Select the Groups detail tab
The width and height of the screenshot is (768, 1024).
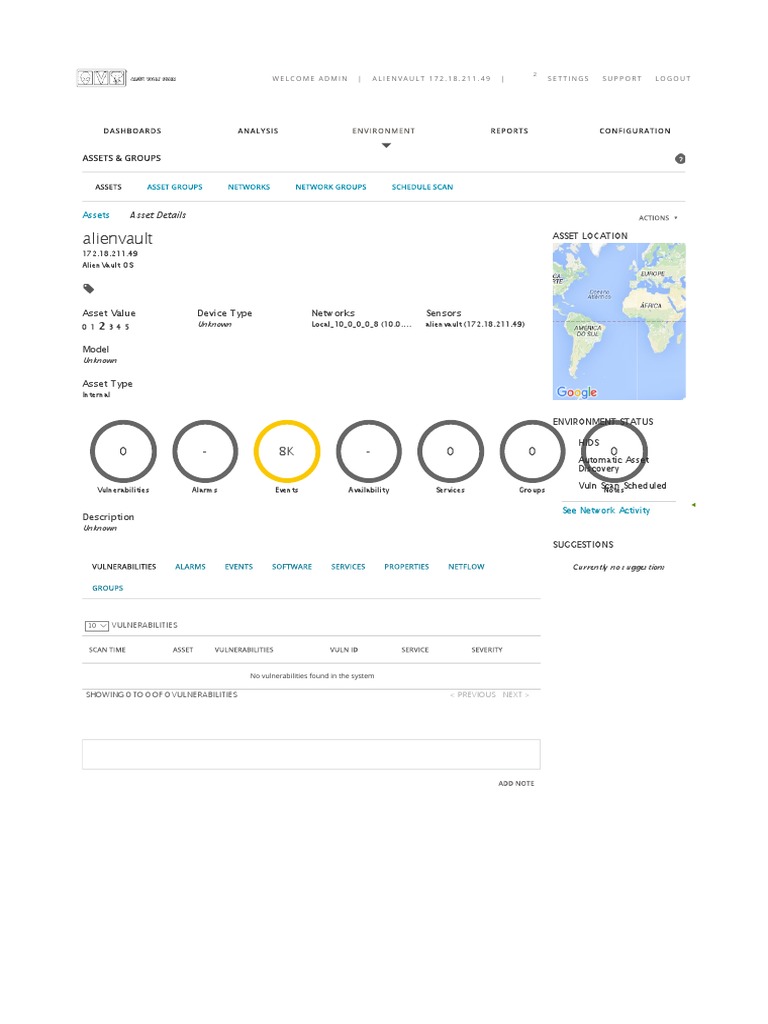108,588
